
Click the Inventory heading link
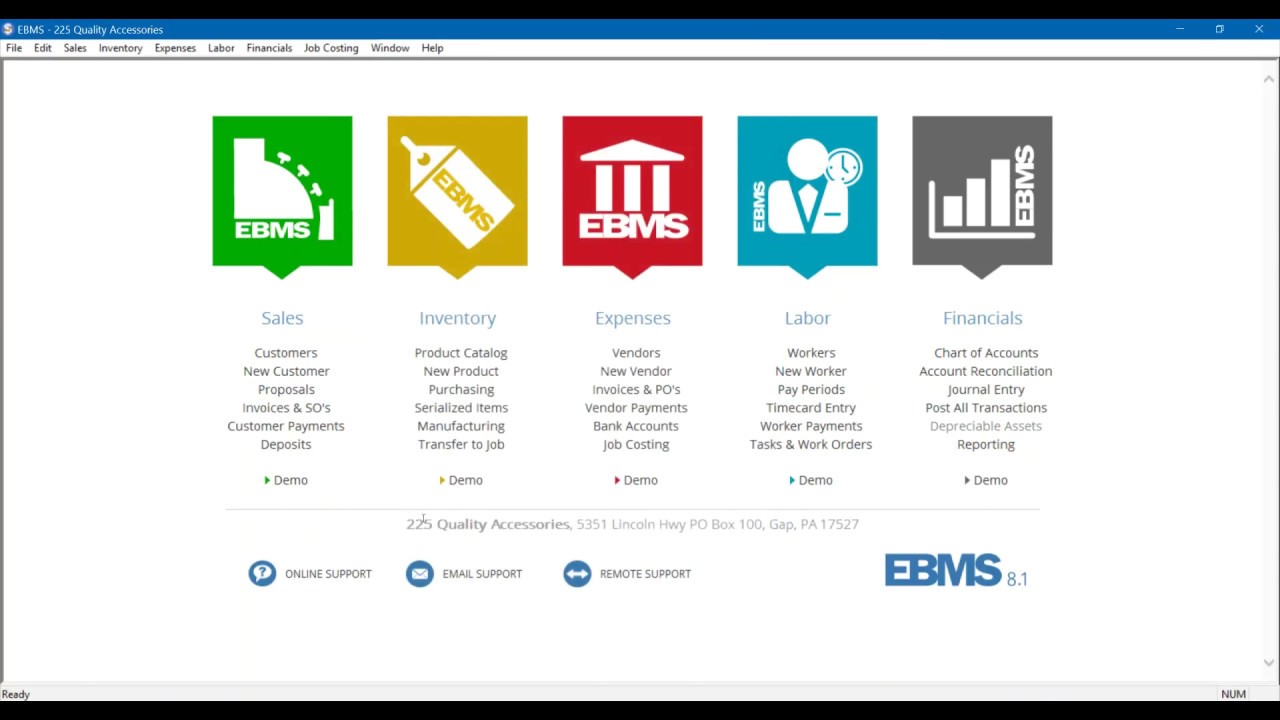pyautogui.click(x=457, y=318)
